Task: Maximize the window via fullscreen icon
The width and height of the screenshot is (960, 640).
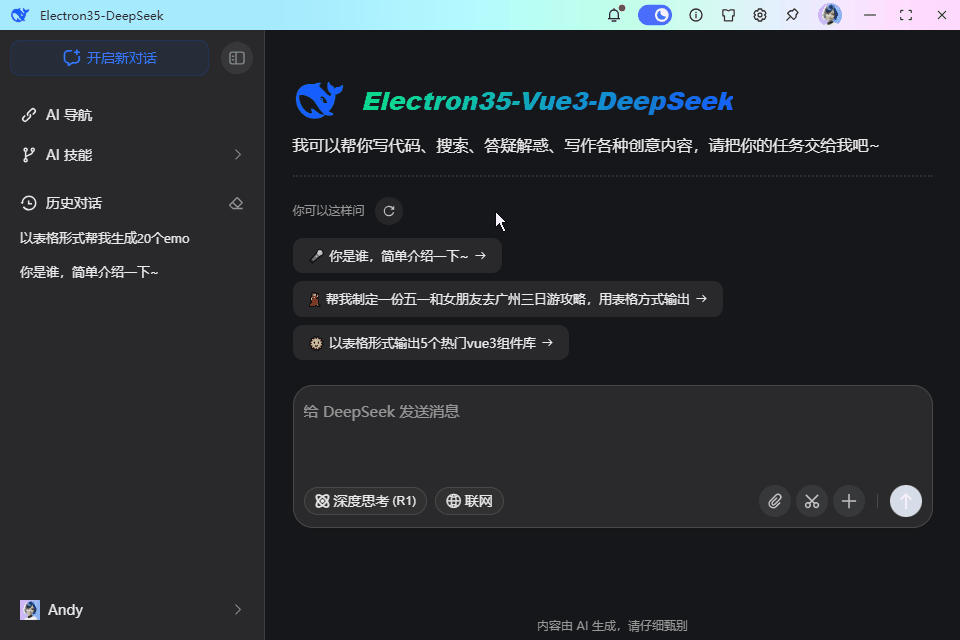Action: (x=906, y=15)
